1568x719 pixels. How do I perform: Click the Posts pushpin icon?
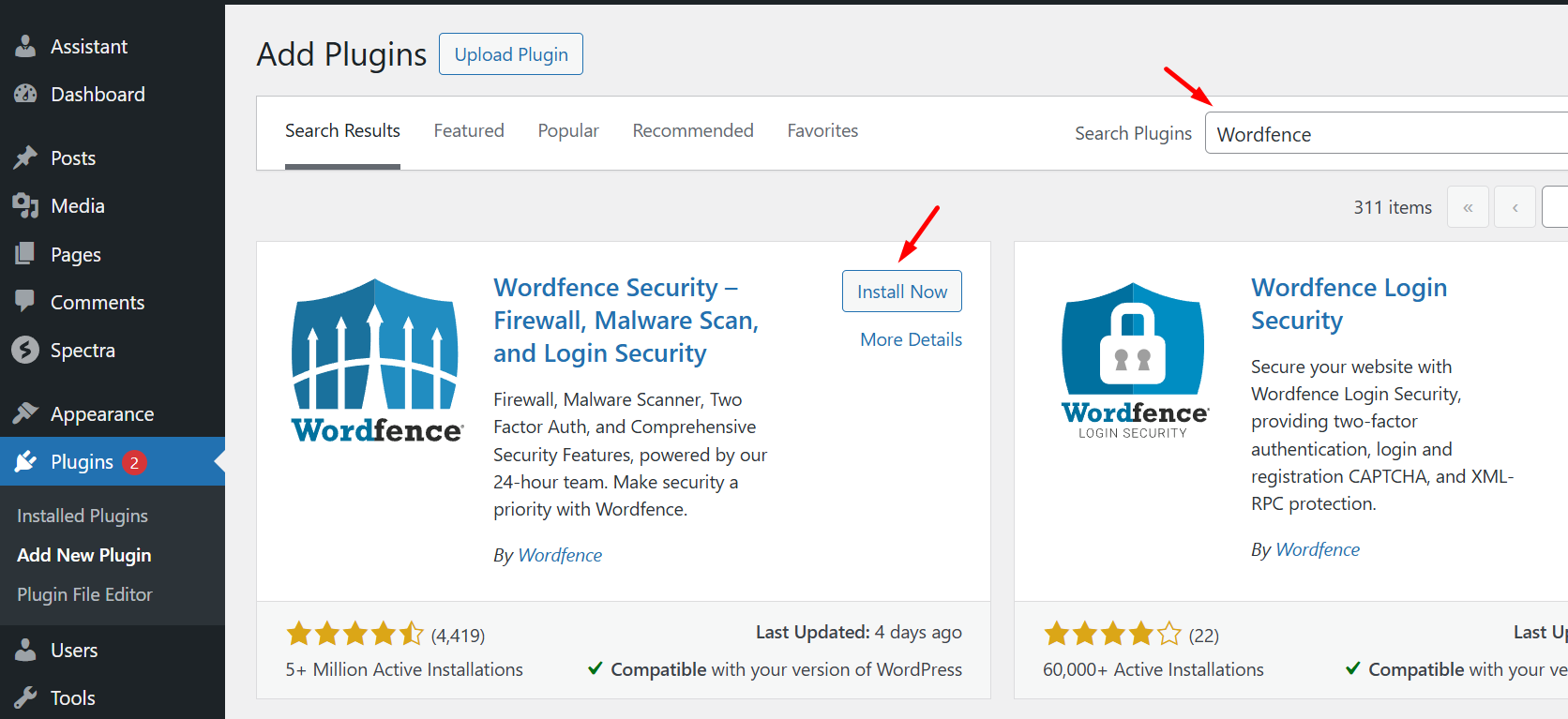click(26, 157)
